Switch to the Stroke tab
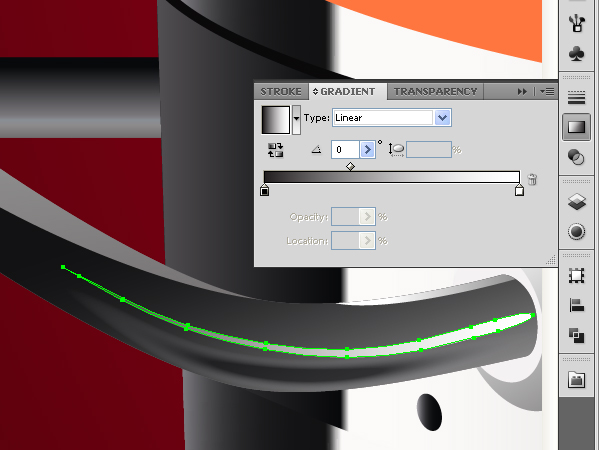Viewport: 600px width, 450px height. pyautogui.click(x=281, y=92)
